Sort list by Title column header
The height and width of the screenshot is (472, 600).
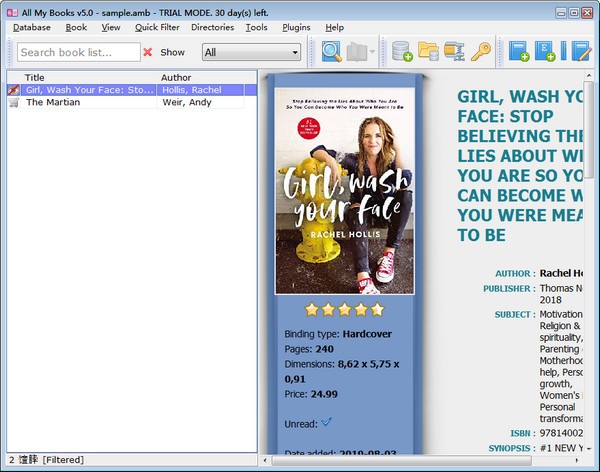[x=80, y=77]
